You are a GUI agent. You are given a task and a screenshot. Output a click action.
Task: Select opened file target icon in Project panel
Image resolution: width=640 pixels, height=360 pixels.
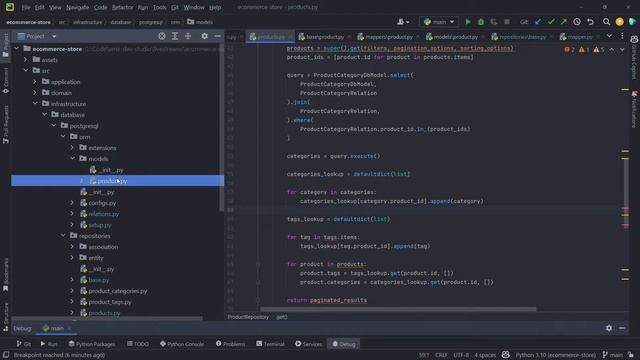point(162,36)
